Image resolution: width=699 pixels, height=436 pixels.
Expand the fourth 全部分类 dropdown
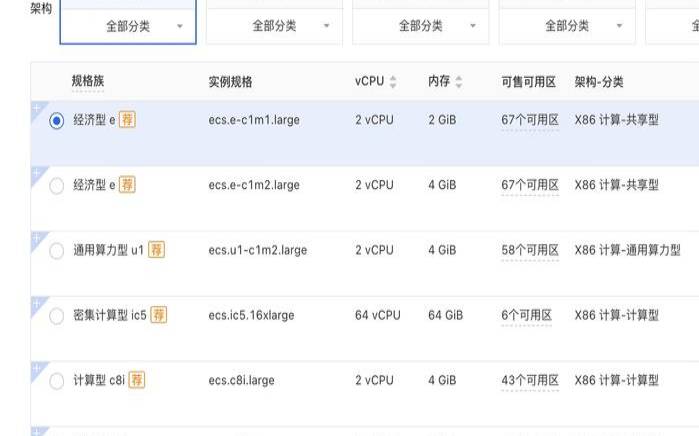click(566, 26)
